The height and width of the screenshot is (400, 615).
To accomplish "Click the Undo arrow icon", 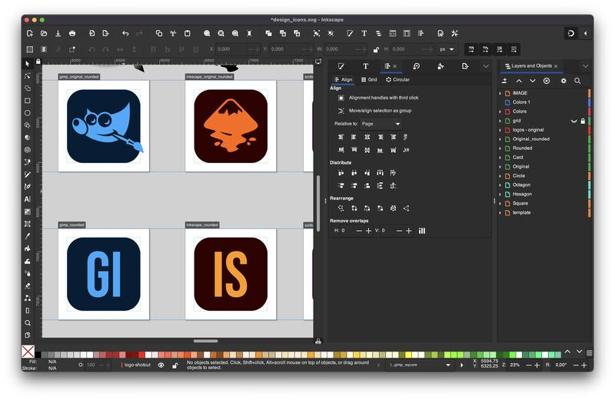I will 126,34.
